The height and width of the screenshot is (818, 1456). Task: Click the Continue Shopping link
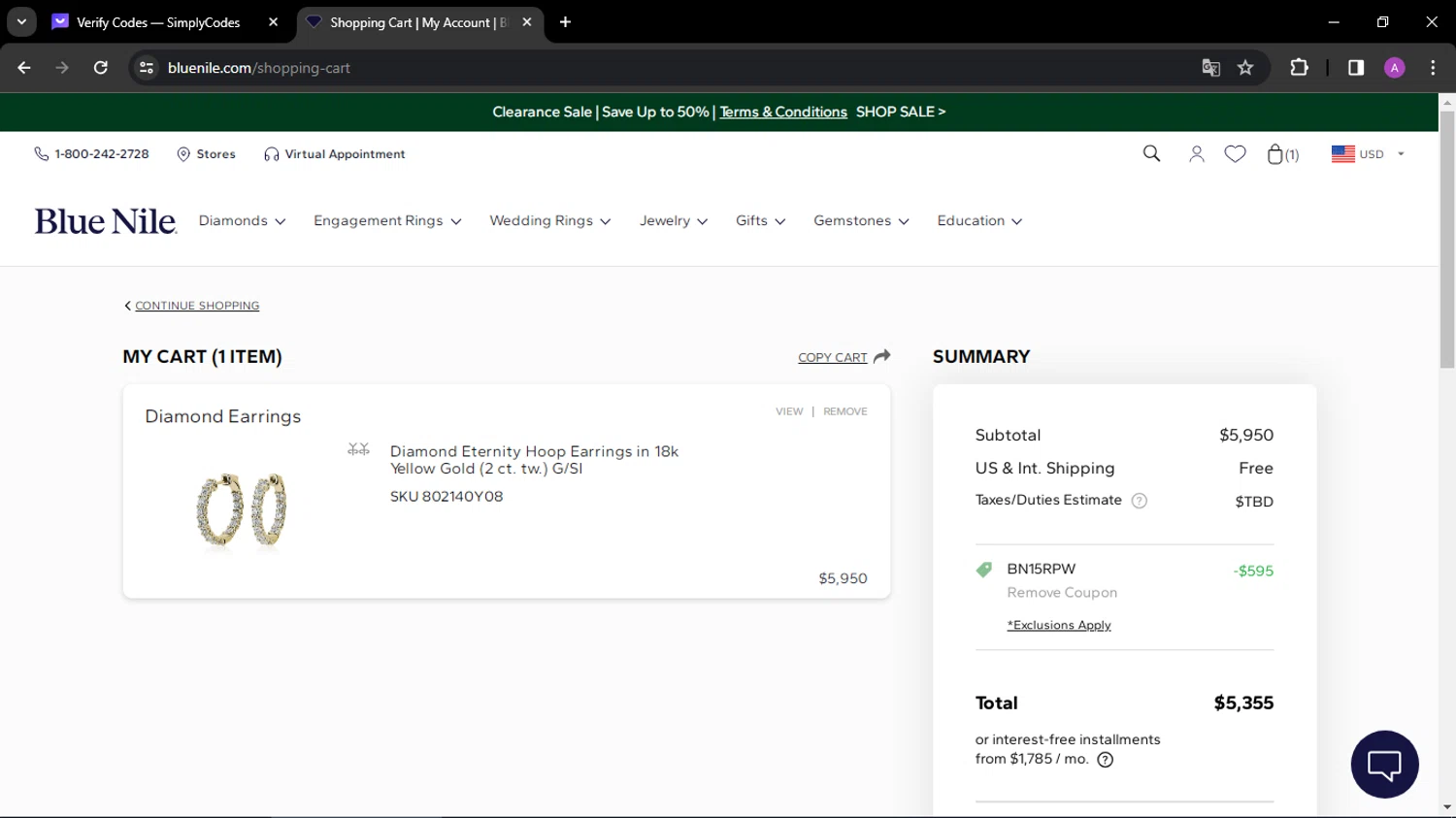(x=197, y=306)
